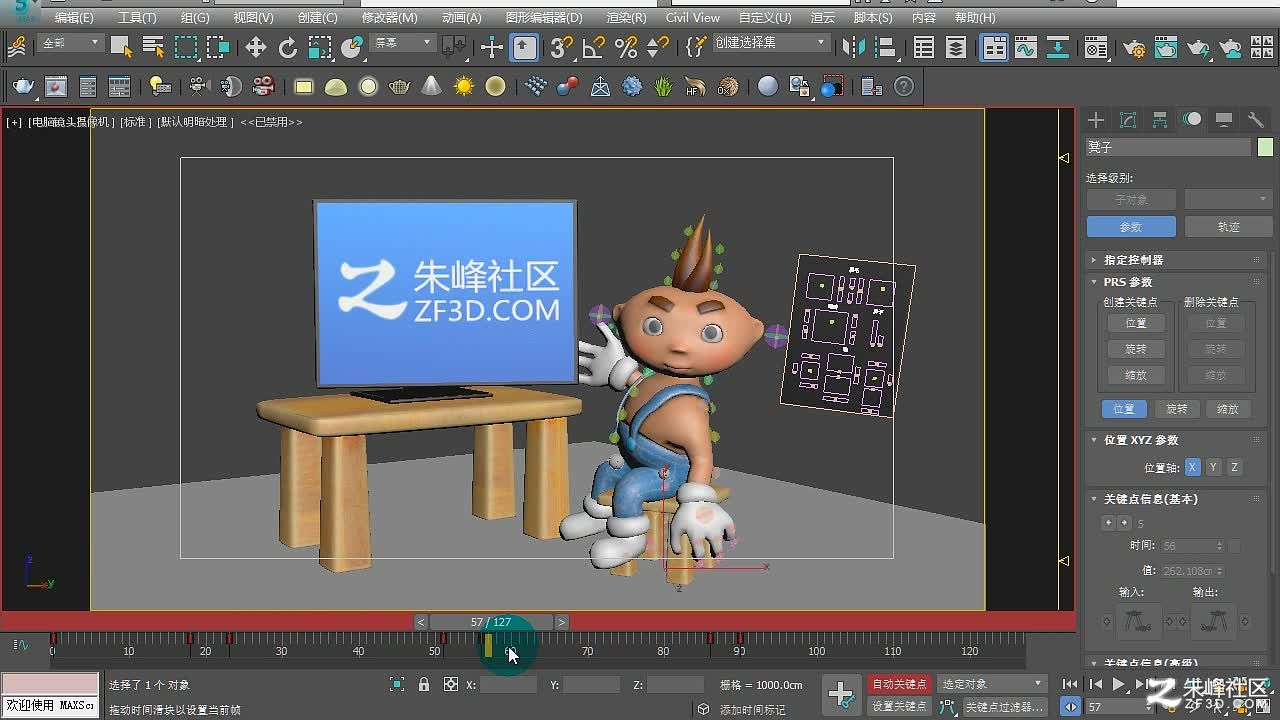Viewport: 1280px width, 720px height.
Task: Open Render Setup teapot gear icon
Action: pos(1134,47)
